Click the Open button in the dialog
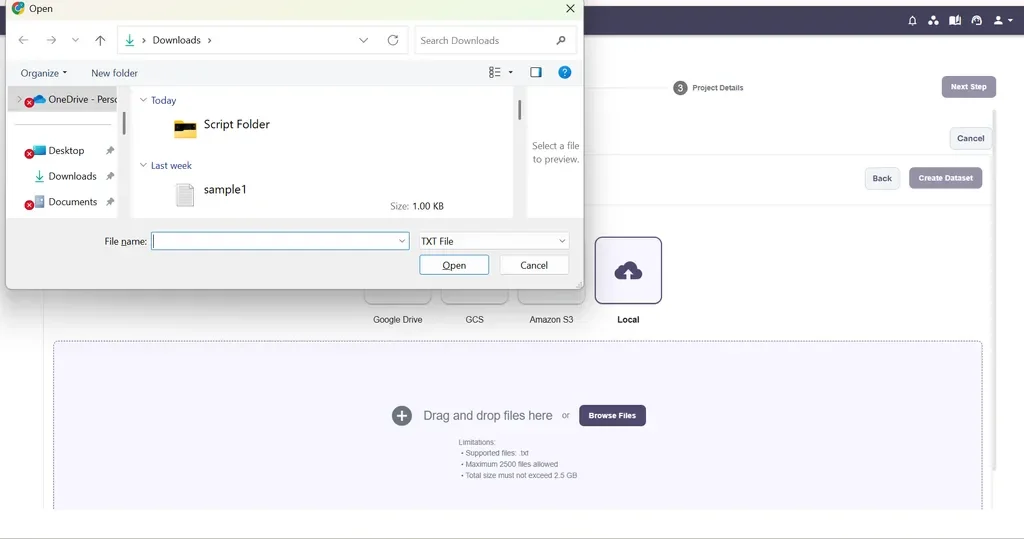 coord(454,265)
